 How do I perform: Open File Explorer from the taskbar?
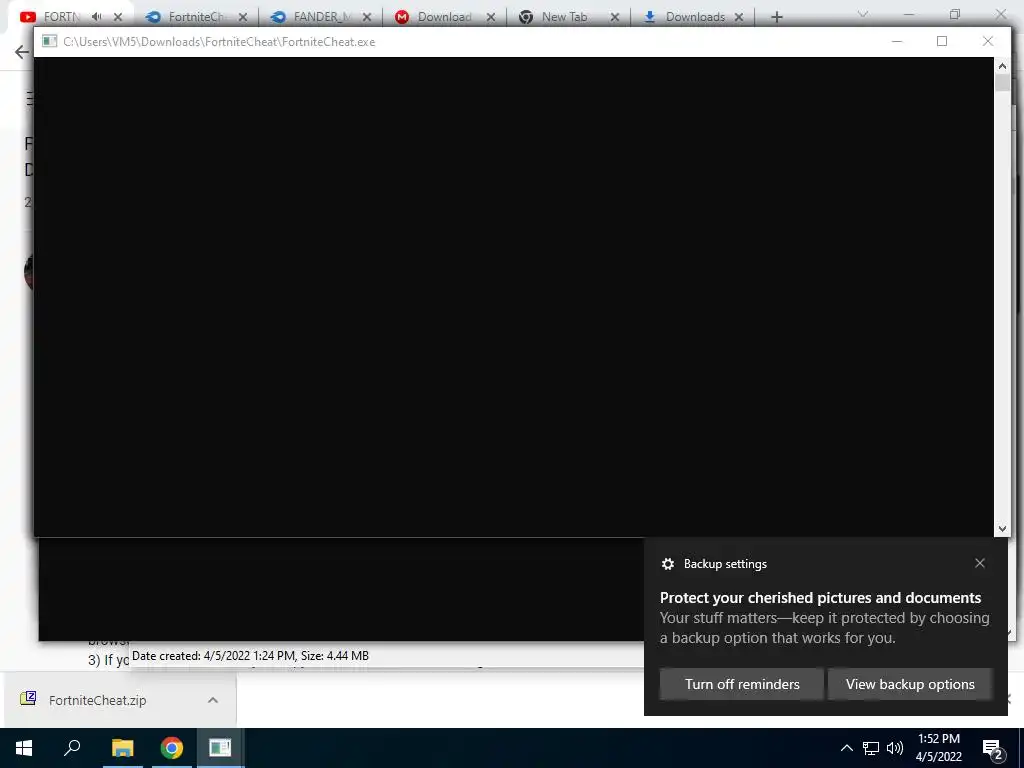pyautogui.click(x=122, y=748)
